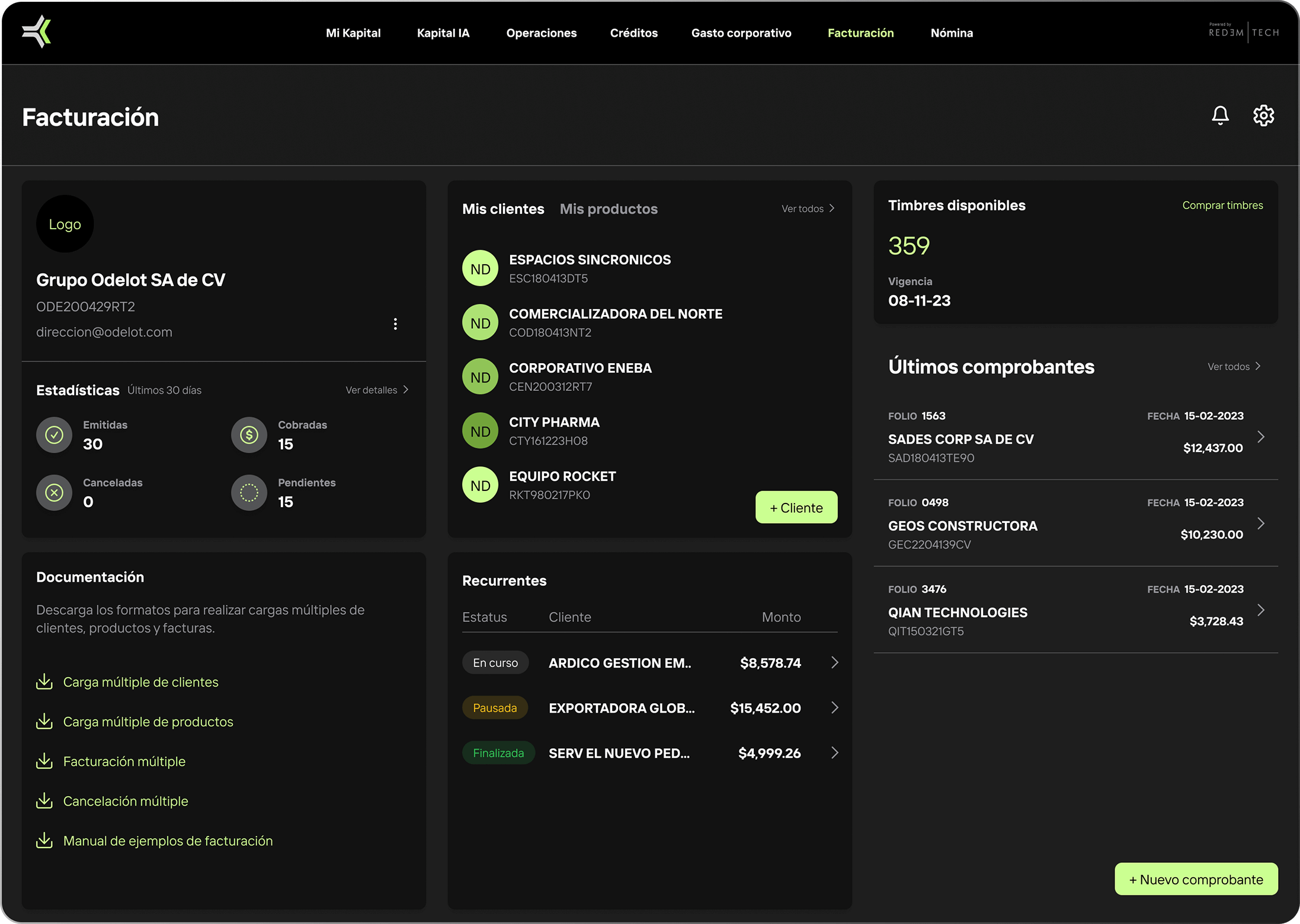The height and width of the screenshot is (924, 1300).
Task: Click download icon for Carga múltiple de clientes
Action: click(x=44, y=682)
